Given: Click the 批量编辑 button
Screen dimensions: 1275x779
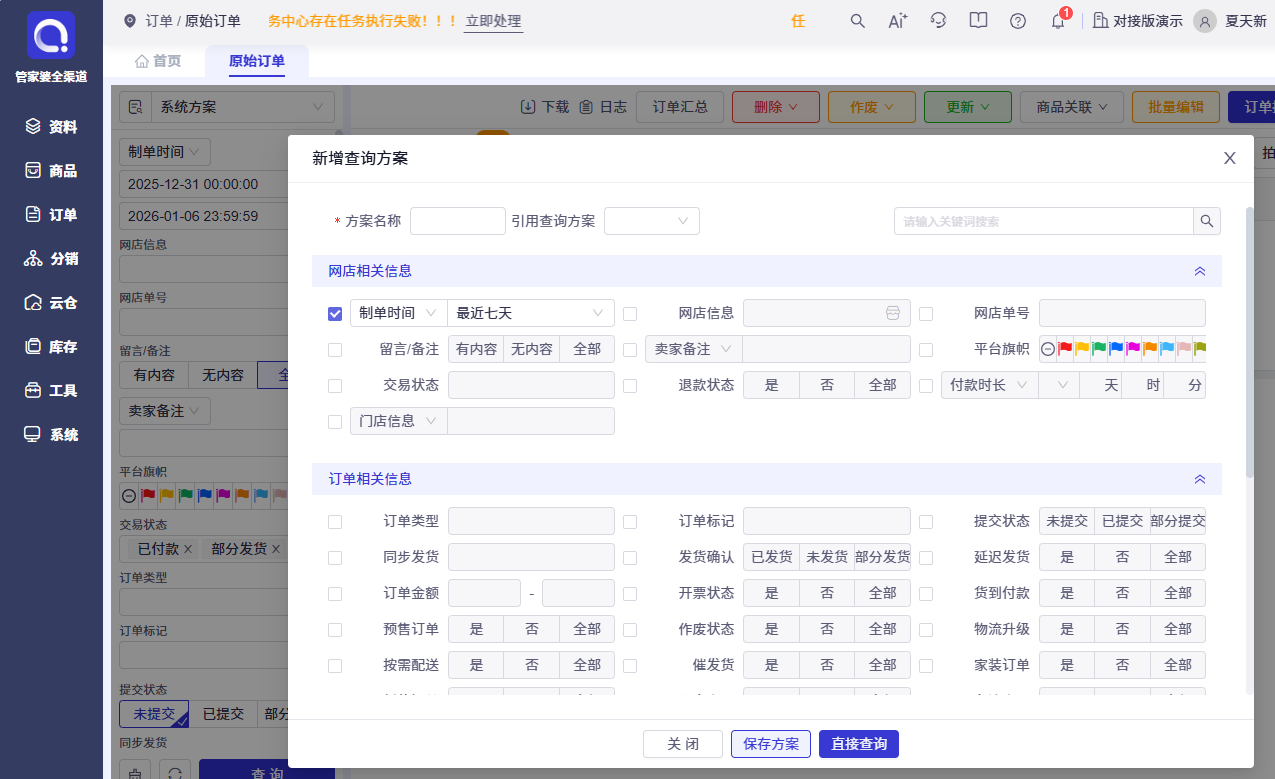Looking at the screenshot, I should pyautogui.click(x=1176, y=107).
